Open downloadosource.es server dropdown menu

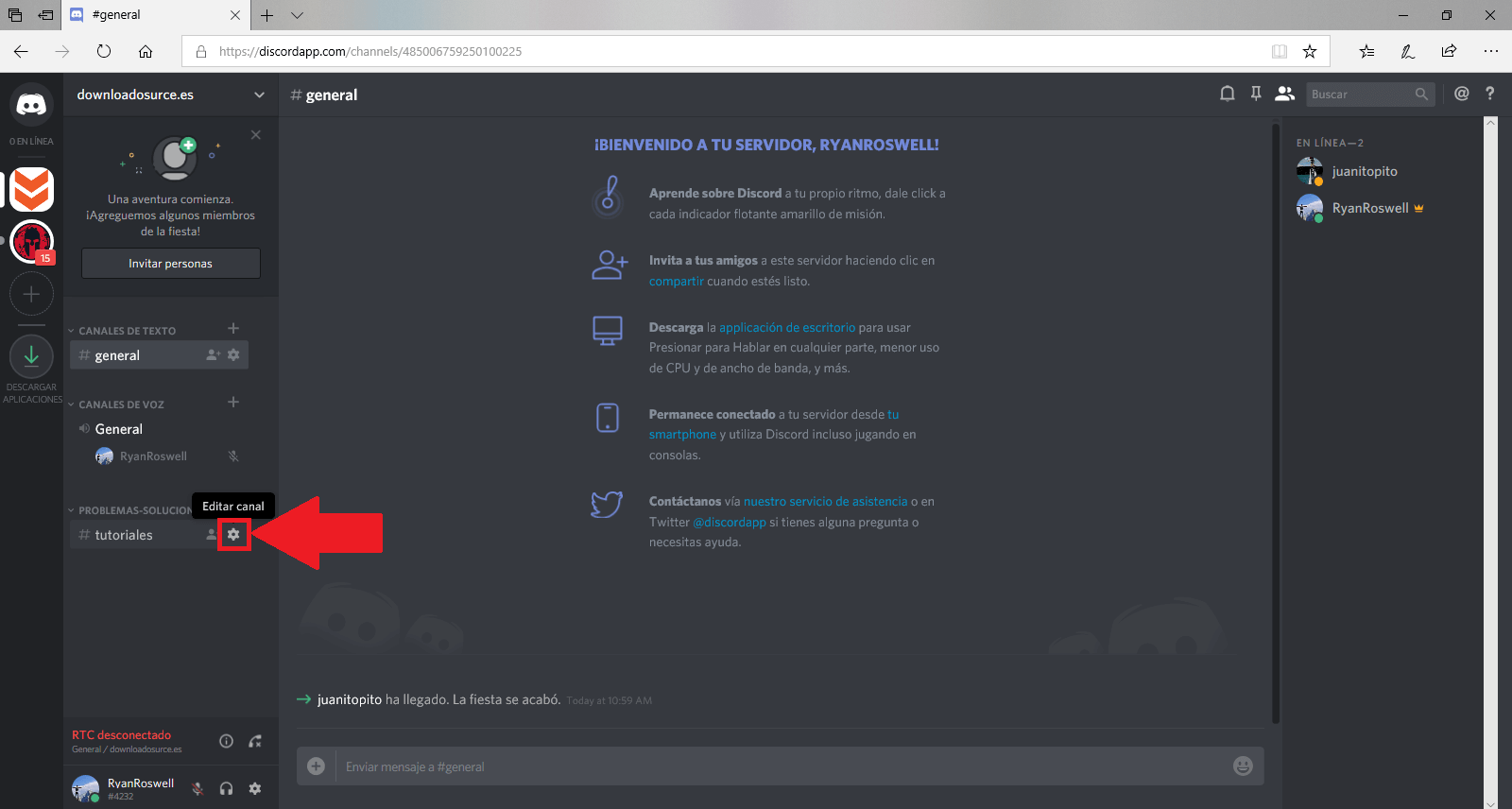click(x=171, y=95)
